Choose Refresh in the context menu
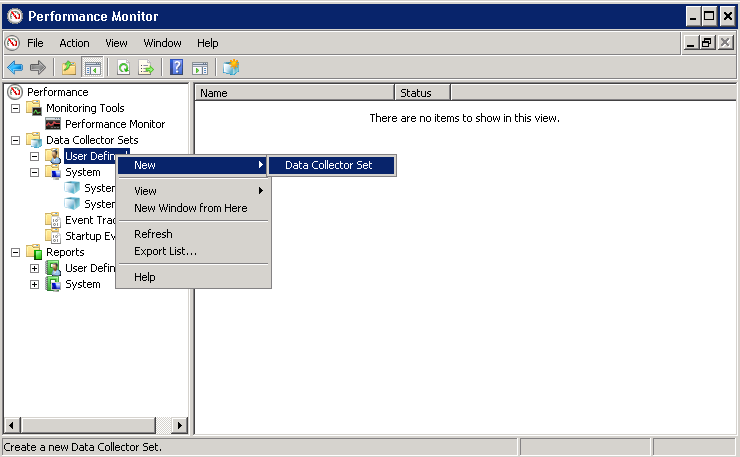Screen dimensions: 740x457 pos(193,234)
